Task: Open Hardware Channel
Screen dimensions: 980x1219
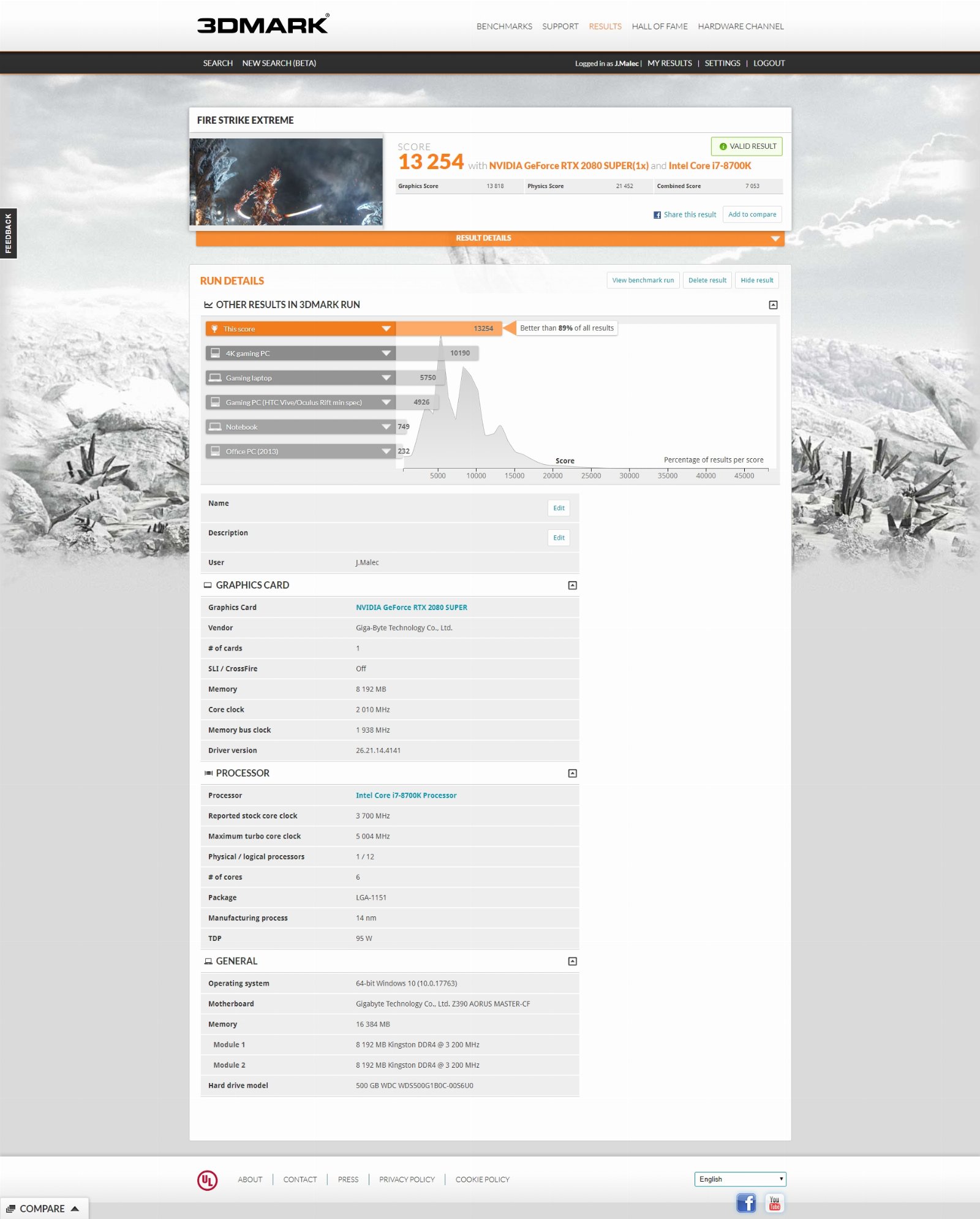Action: [x=741, y=26]
